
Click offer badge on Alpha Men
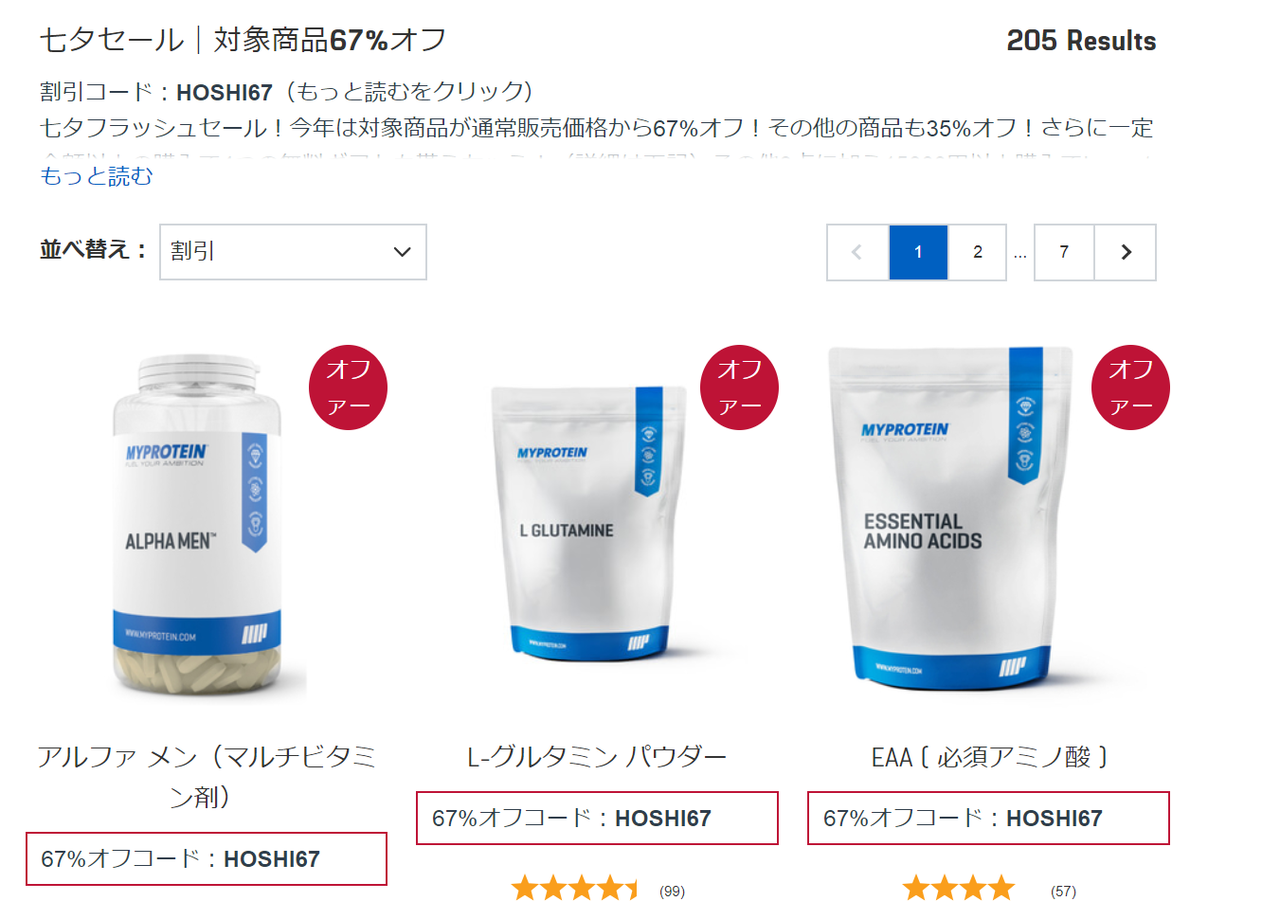click(x=349, y=386)
